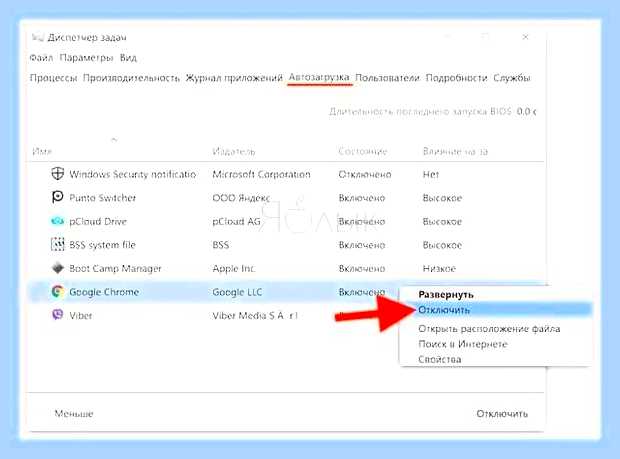Click the pCloud AG publisher cell

point(236,221)
